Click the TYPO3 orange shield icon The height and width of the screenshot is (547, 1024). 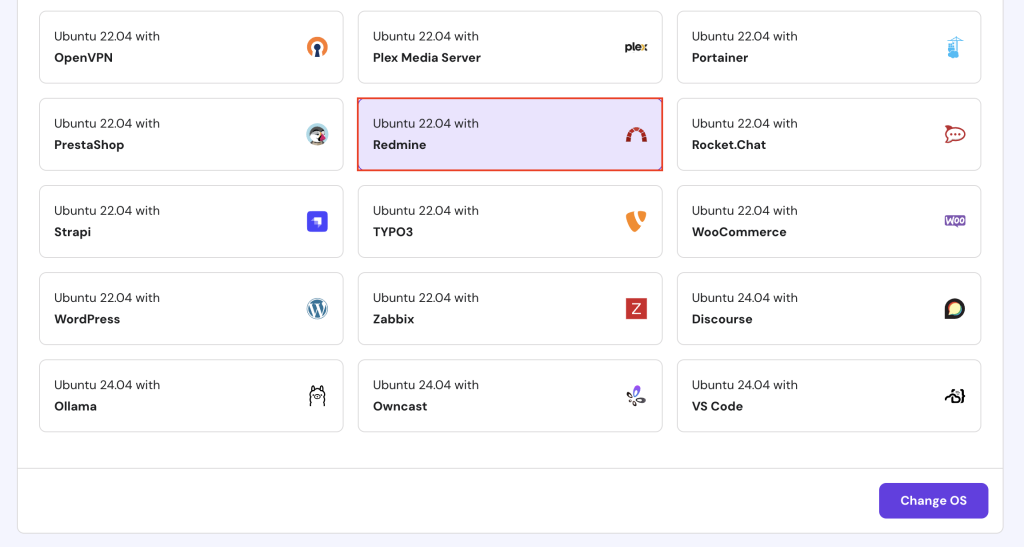coord(636,221)
